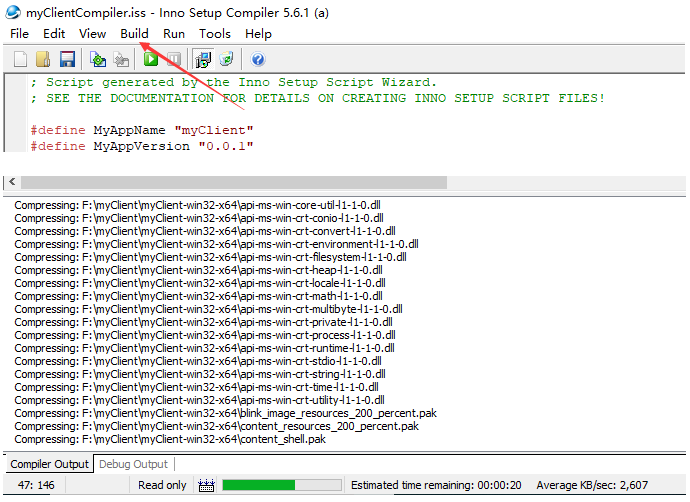Click the Pause toolbar icon
690x502 pixels.
pos(174,59)
